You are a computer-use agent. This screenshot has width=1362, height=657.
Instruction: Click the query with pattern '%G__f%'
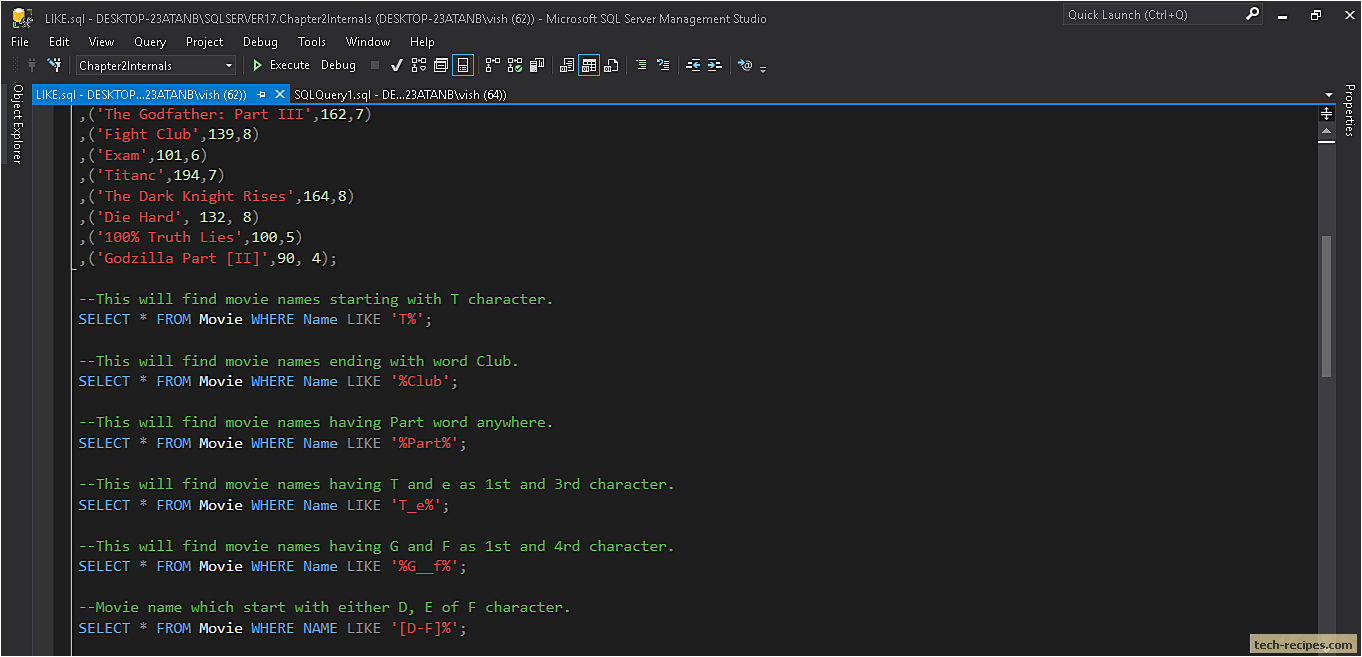pos(273,566)
